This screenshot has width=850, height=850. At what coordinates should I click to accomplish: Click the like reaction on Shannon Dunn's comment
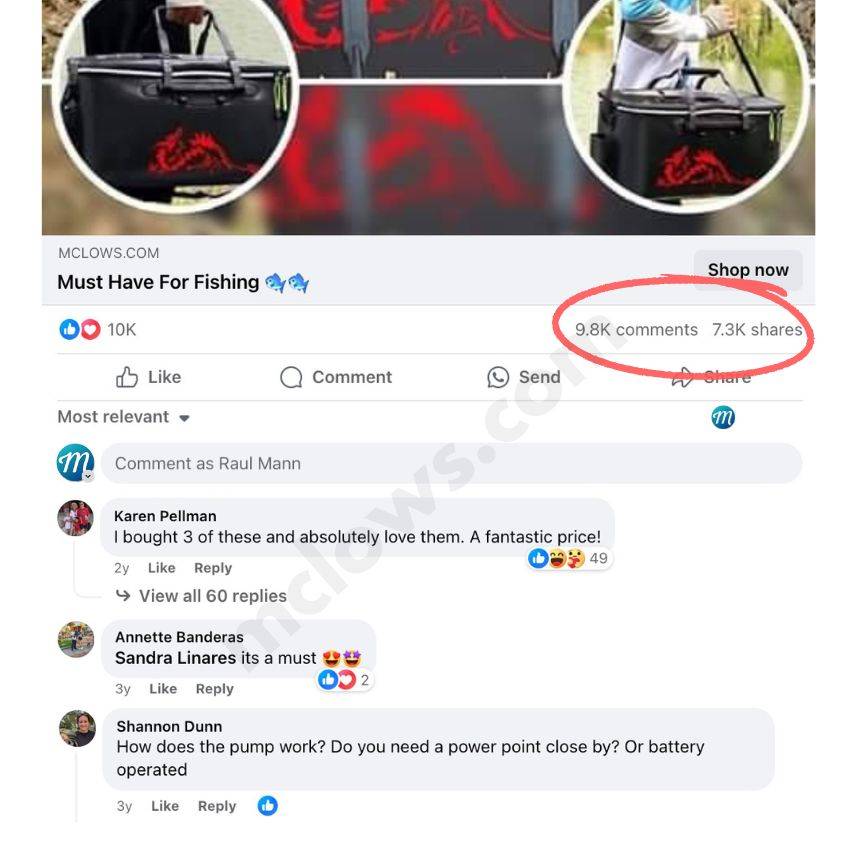(267, 806)
